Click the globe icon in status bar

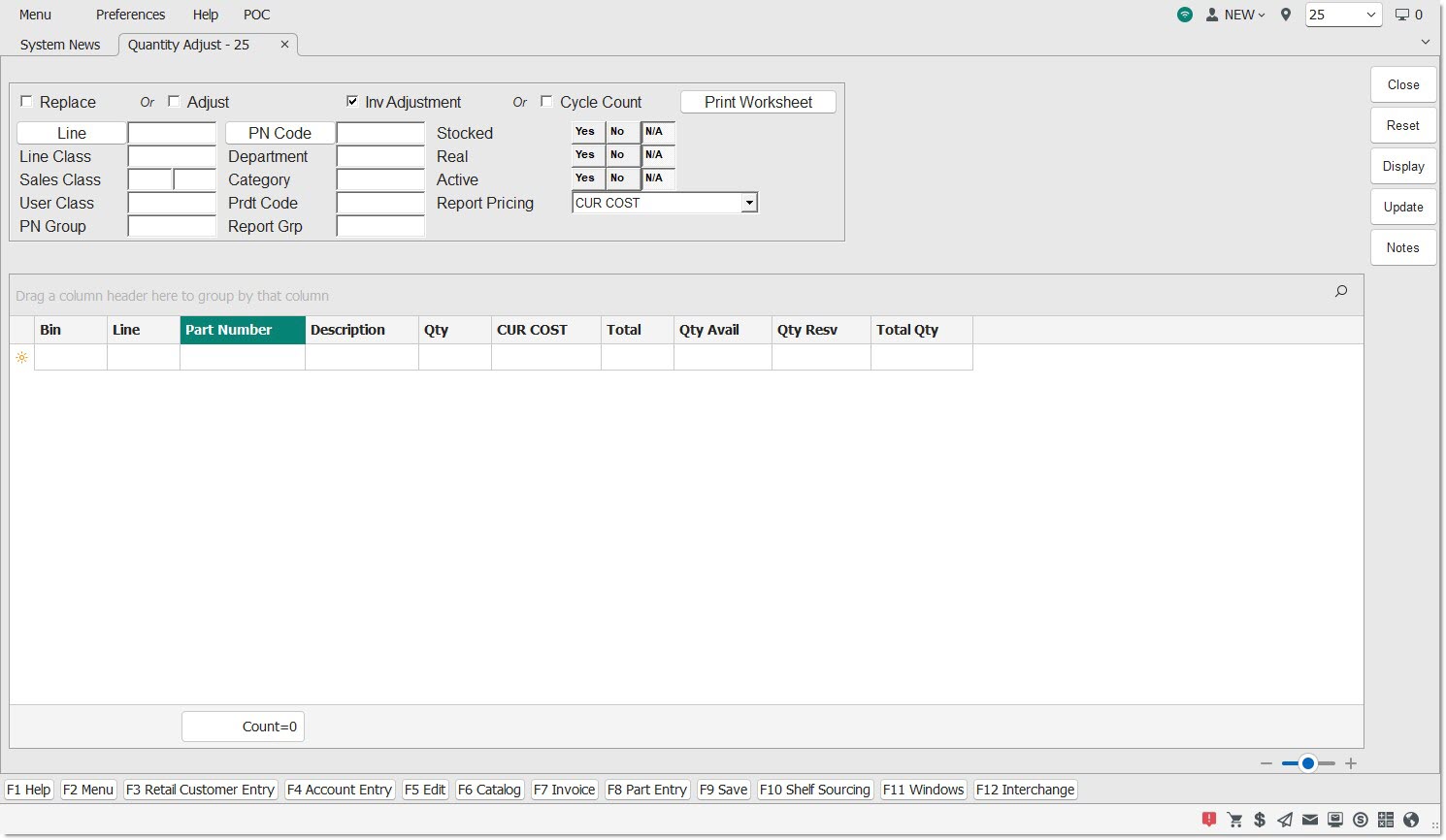click(1411, 820)
